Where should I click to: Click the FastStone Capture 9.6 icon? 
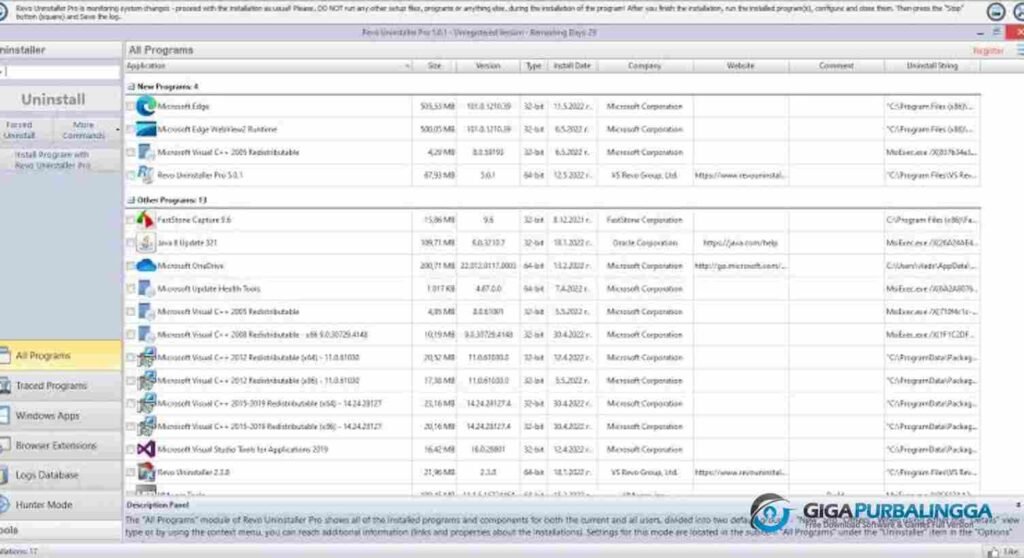pyautogui.click(x=146, y=220)
